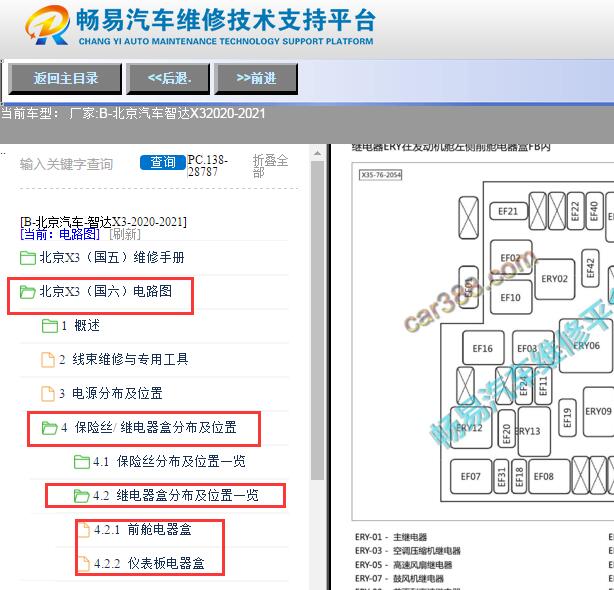Screen dimensions: 614x590
Task: Select 北京X3（国六）电路图 tree entry
Action: coord(106,291)
